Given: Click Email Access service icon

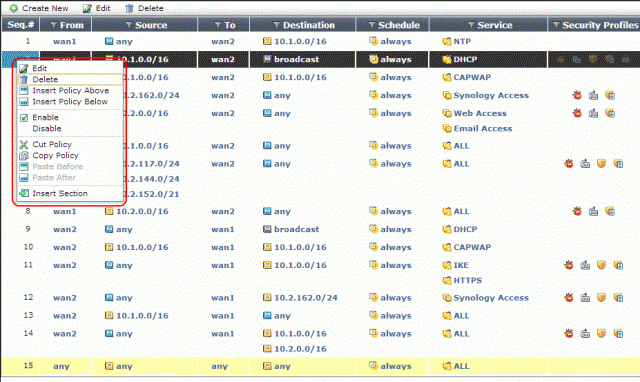Looking at the screenshot, I should pos(447,129).
